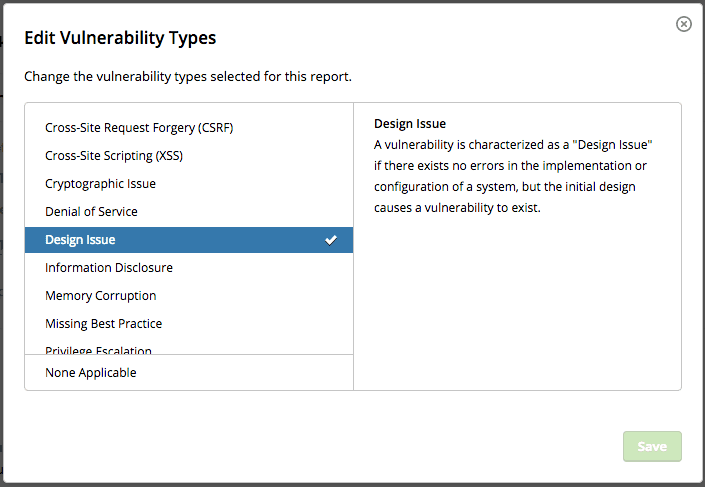
Task: Pick Information Disclosure in the list
Action: tap(109, 268)
